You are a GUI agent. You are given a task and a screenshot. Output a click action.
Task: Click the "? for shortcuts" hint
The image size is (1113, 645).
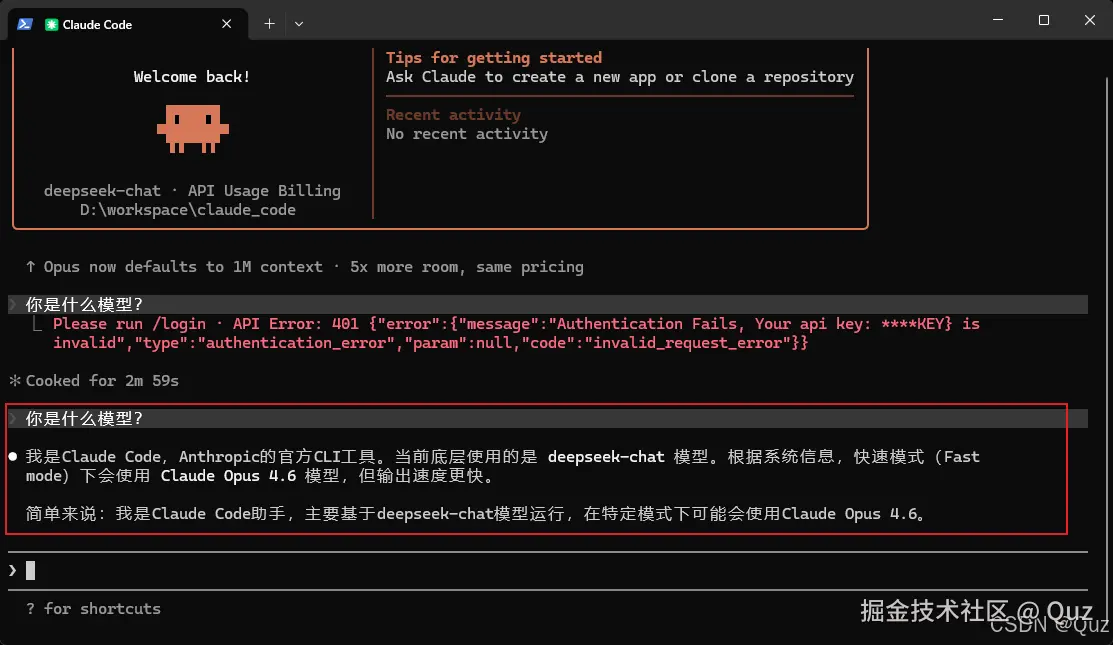click(x=94, y=609)
